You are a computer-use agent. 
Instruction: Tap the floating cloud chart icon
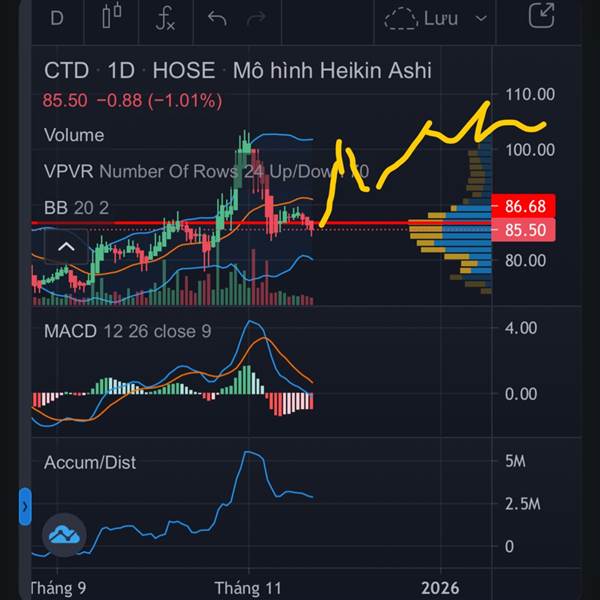click(x=64, y=535)
